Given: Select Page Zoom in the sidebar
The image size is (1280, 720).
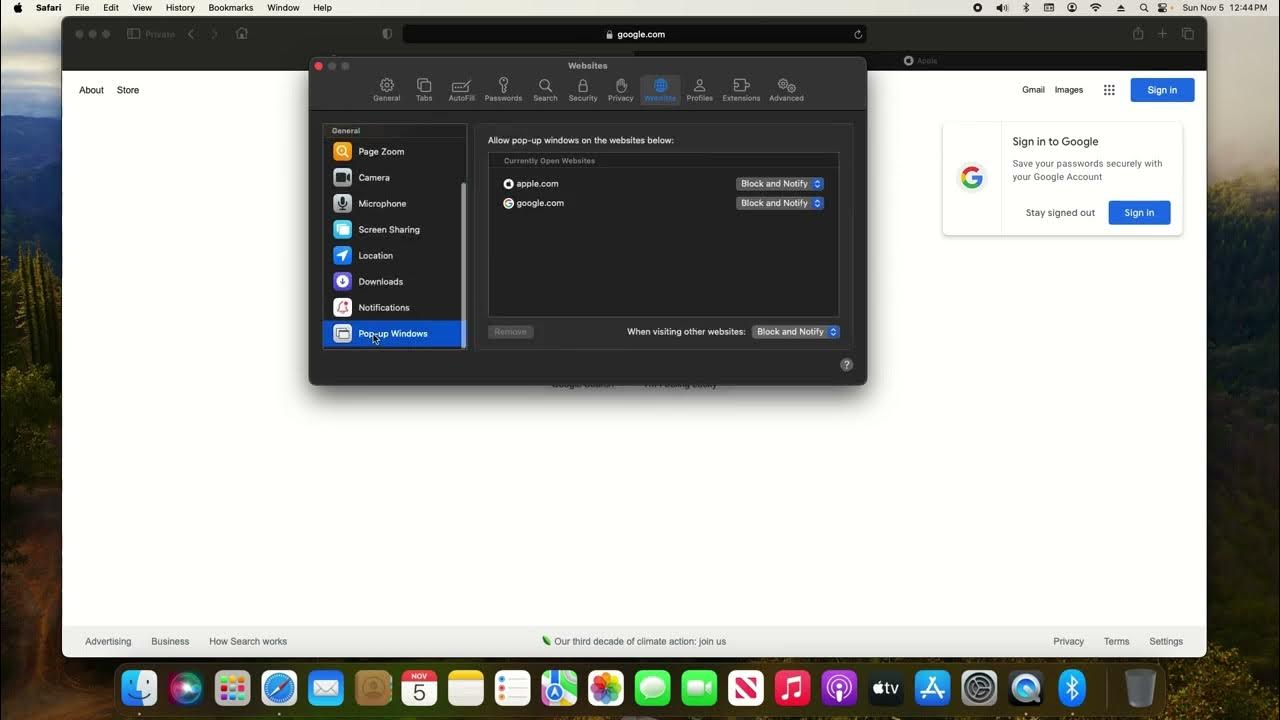Looking at the screenshot, I should [394, 151].
